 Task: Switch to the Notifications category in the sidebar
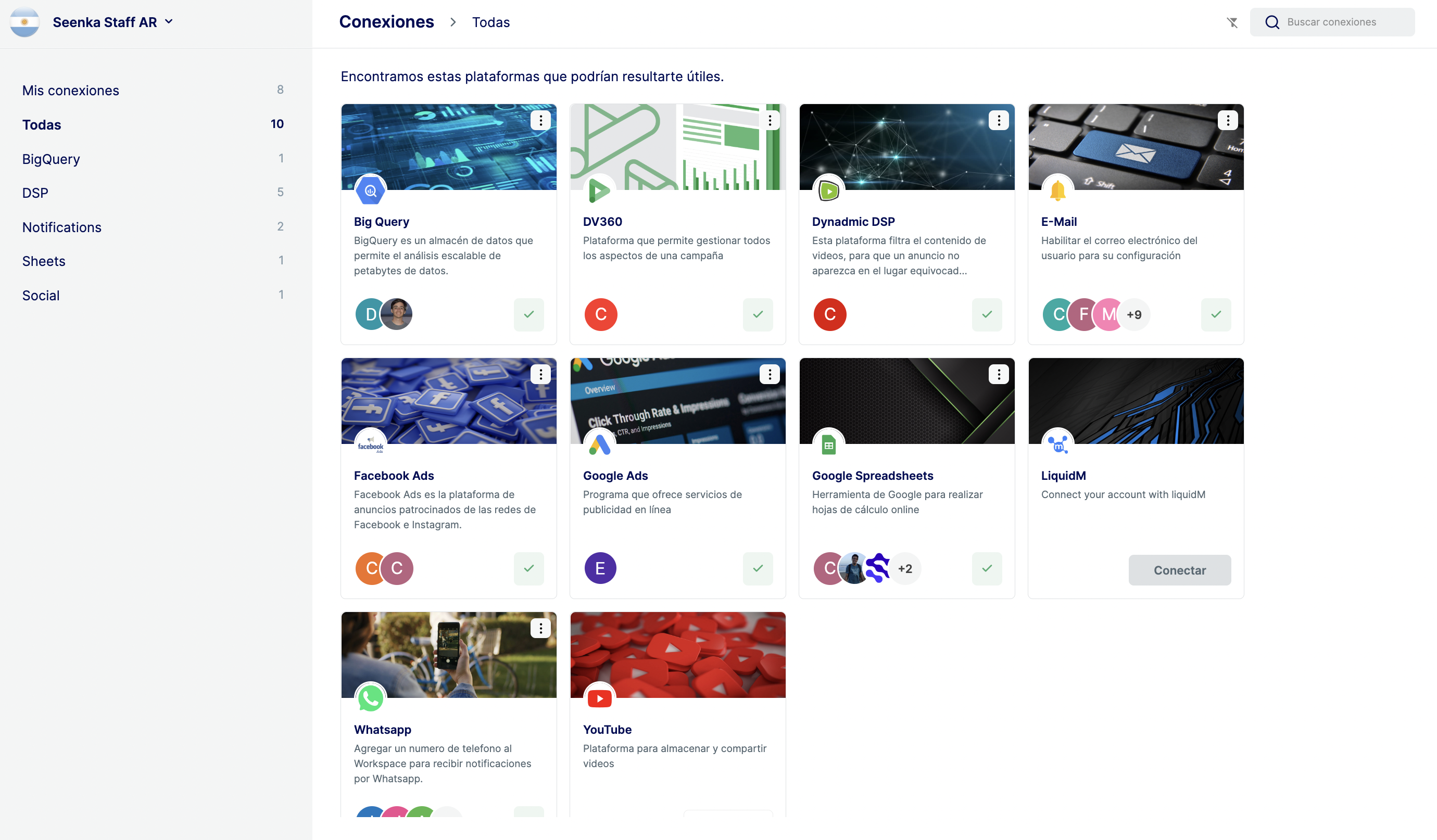pos(61,227)
